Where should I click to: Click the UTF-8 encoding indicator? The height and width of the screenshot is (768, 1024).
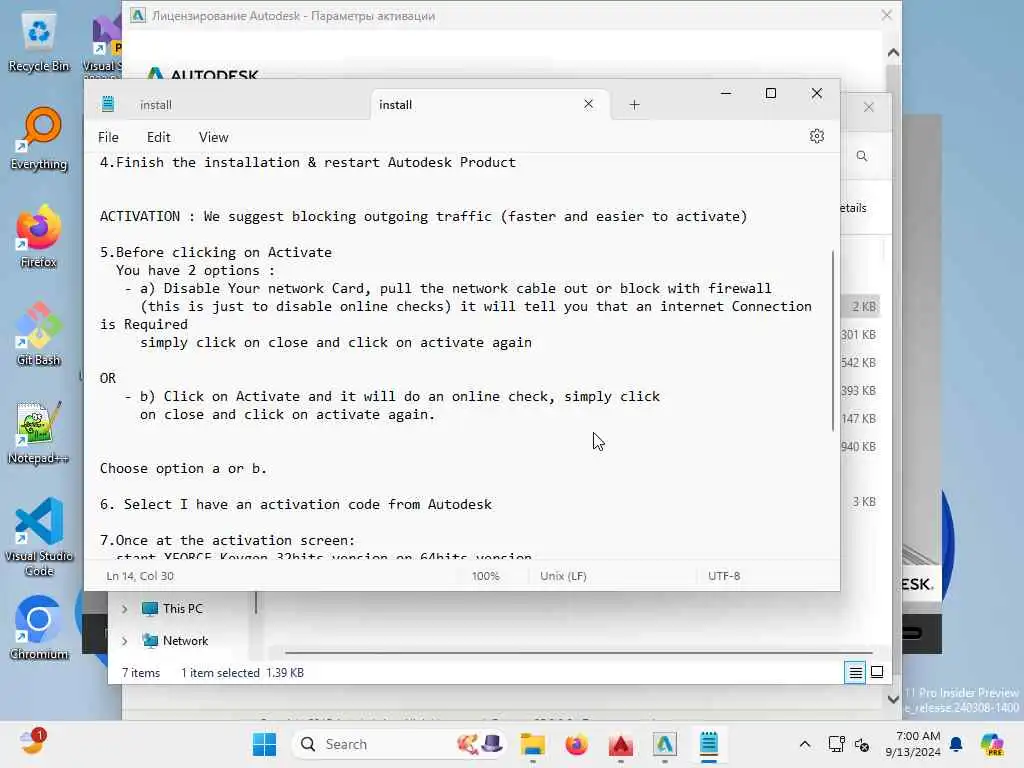(724, 576)
